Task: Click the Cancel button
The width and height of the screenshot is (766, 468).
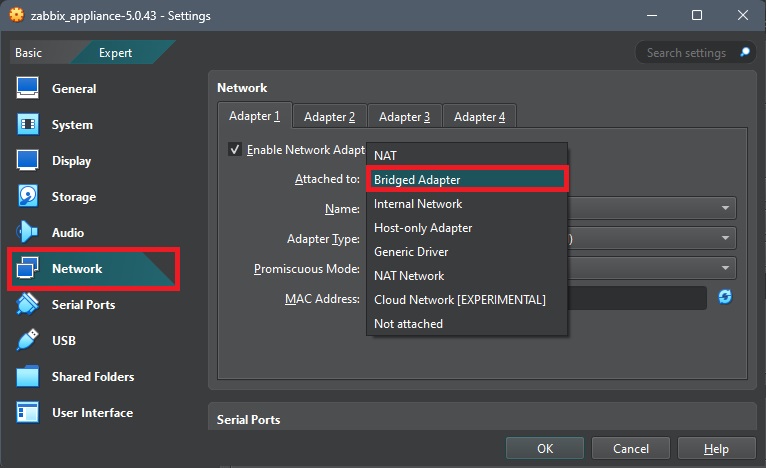Action: (630, 449)
